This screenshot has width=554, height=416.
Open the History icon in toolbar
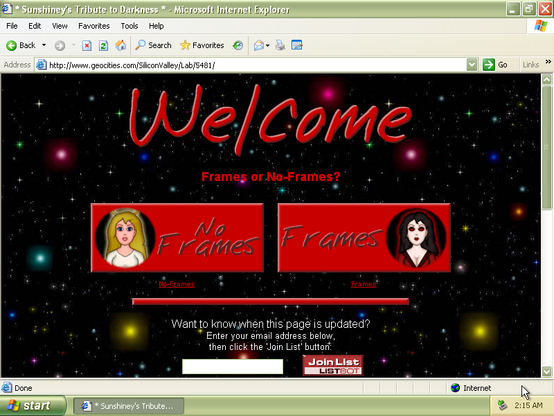click(238, 45)
